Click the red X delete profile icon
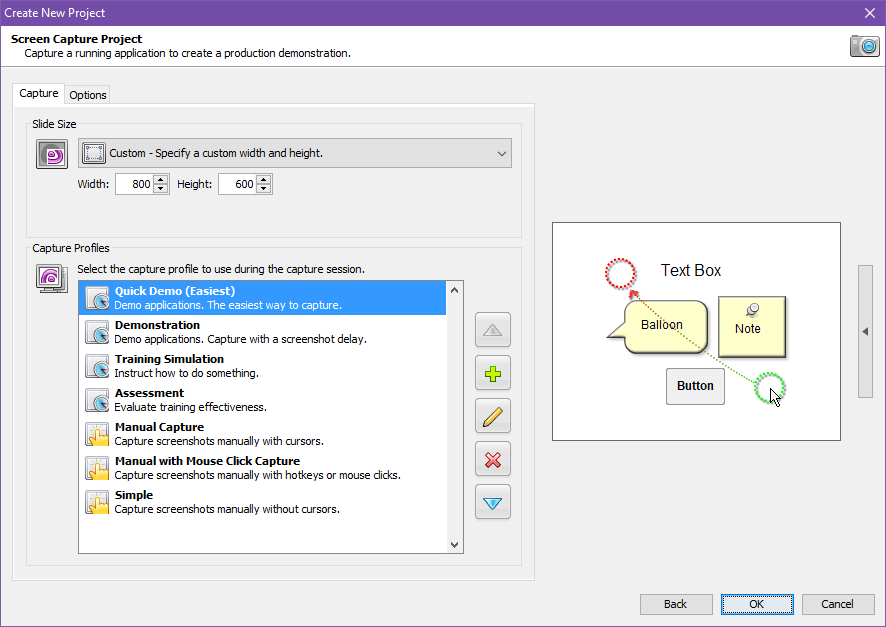Screen dimensions: 886x627 tap(493, 460)
